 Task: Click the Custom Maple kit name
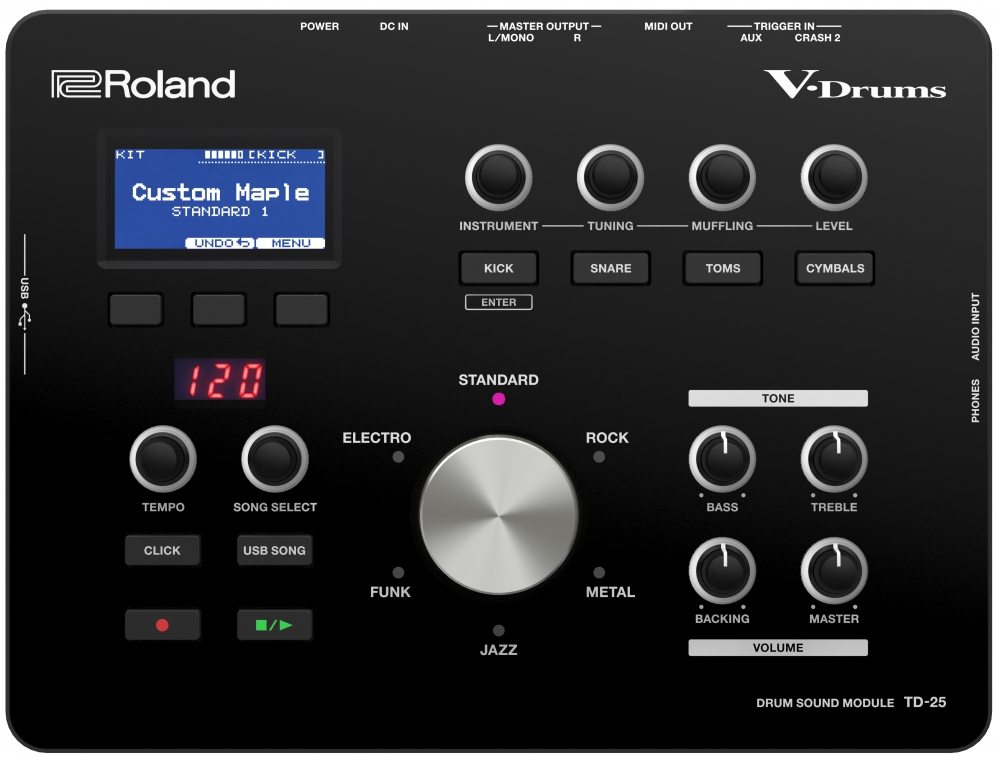click(x=220, y=192)
